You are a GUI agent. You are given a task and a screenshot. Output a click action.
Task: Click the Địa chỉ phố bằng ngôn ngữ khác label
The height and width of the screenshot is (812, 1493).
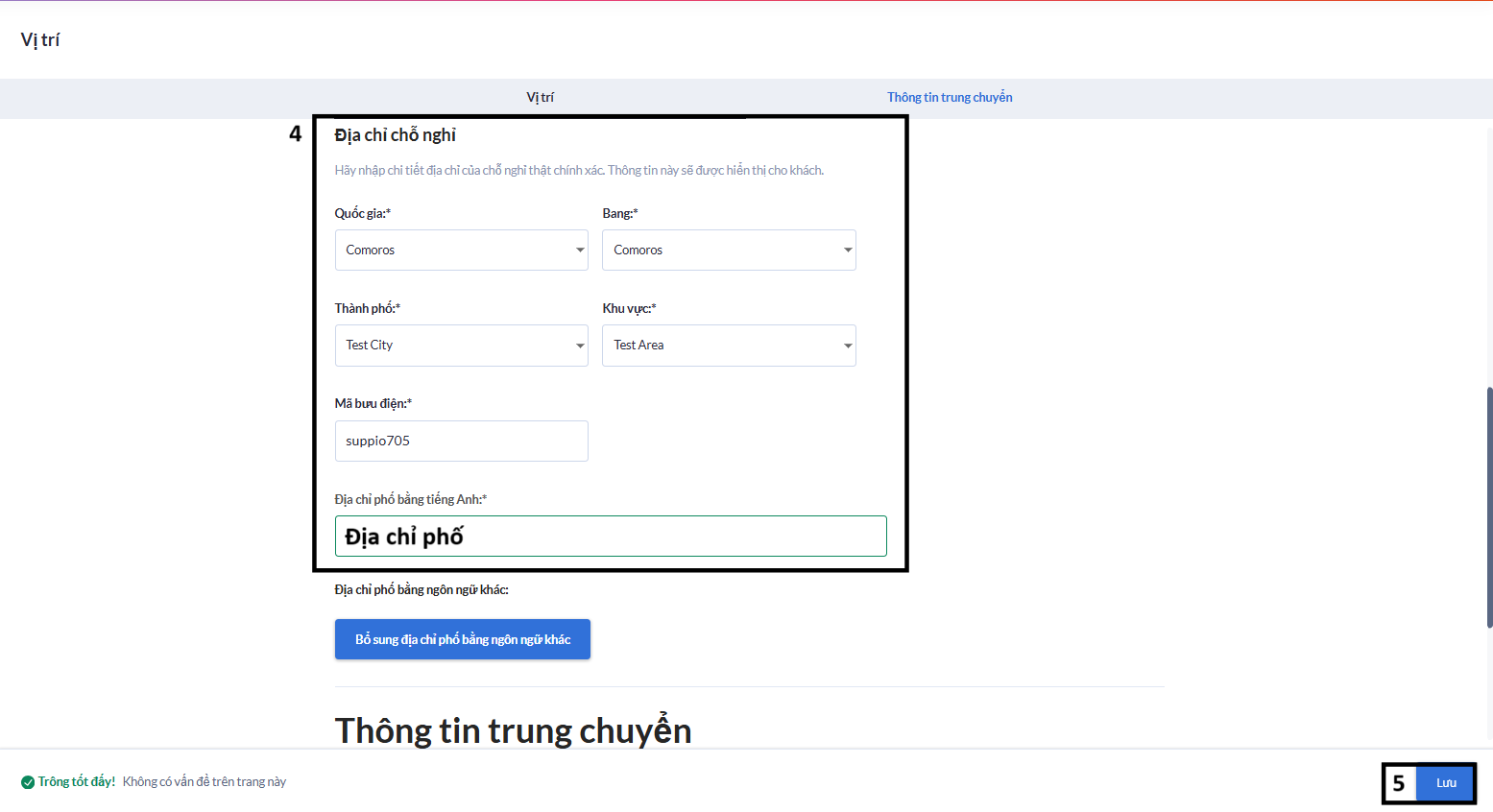(421, 589)
